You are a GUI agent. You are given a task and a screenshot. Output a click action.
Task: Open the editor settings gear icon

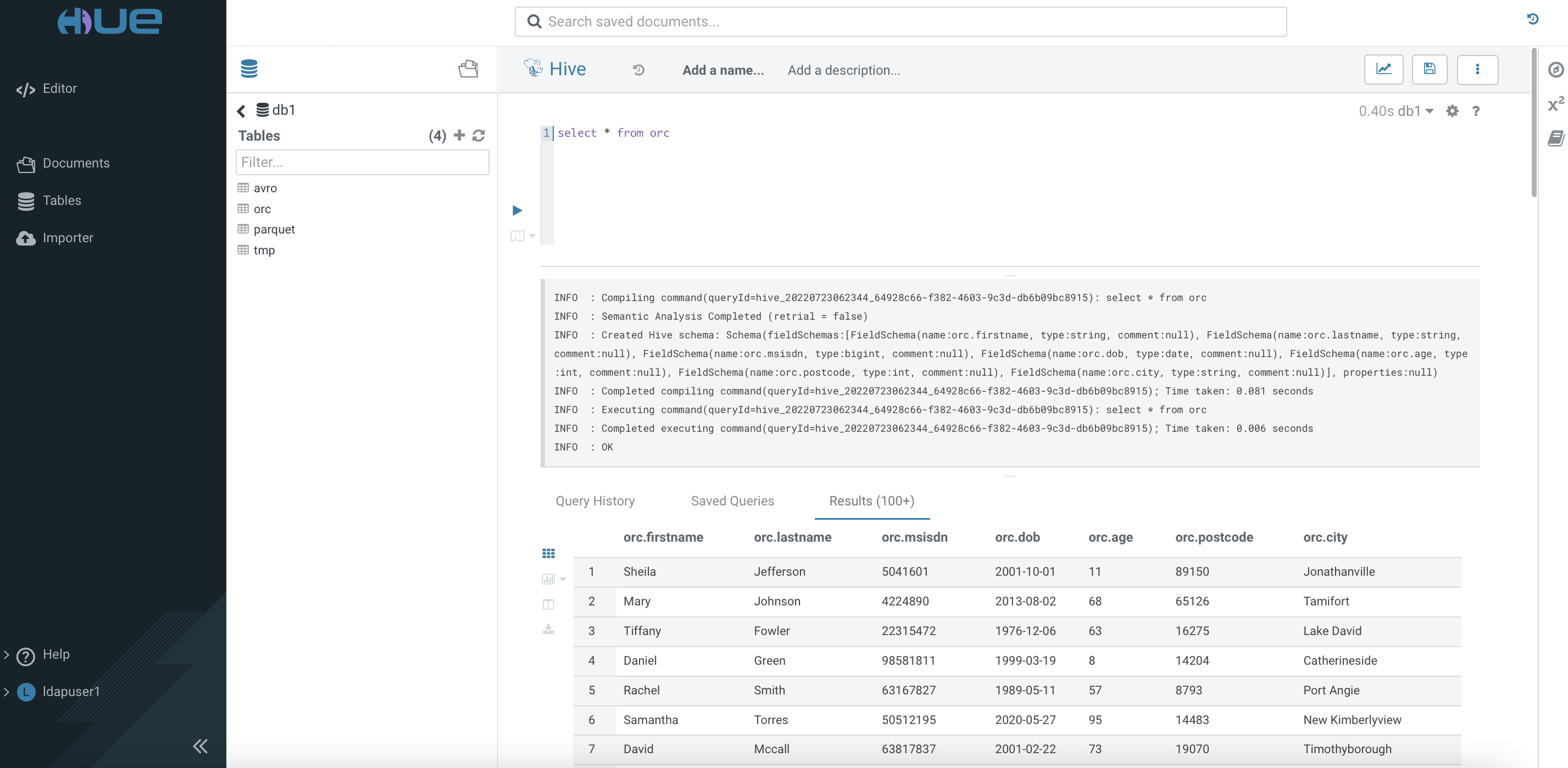pos(1452,111)
